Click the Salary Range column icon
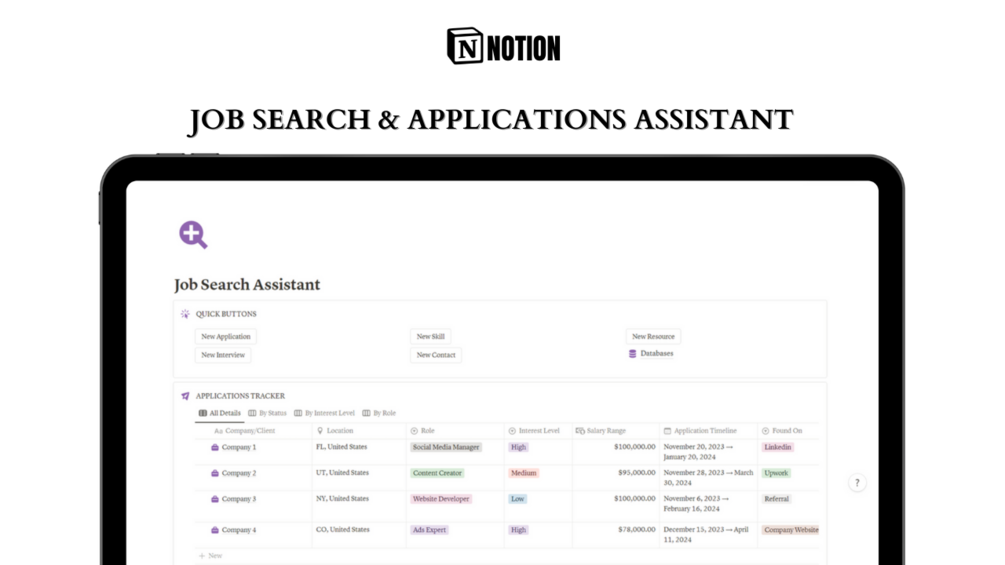The image size is (1005, 565). tap(580, 430)
